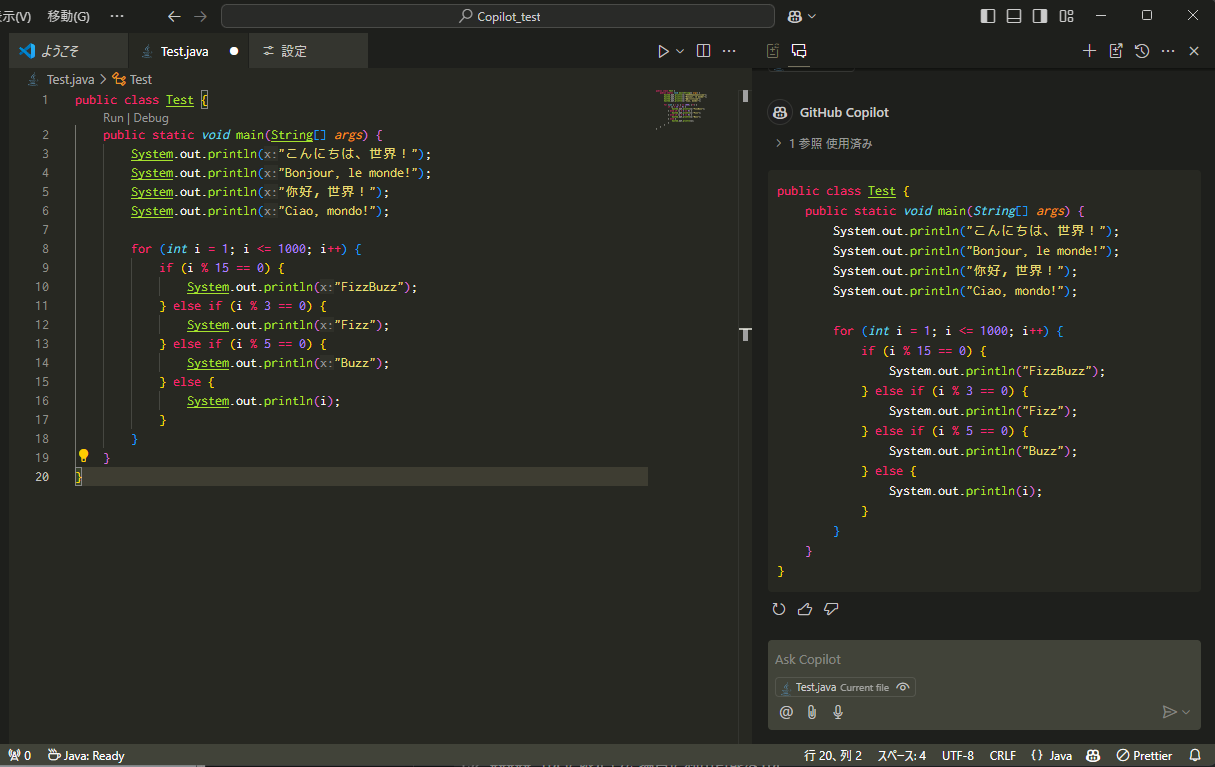
Task: Click the Run link above main method
Action: pyautogui.click(x=113, y=117)
